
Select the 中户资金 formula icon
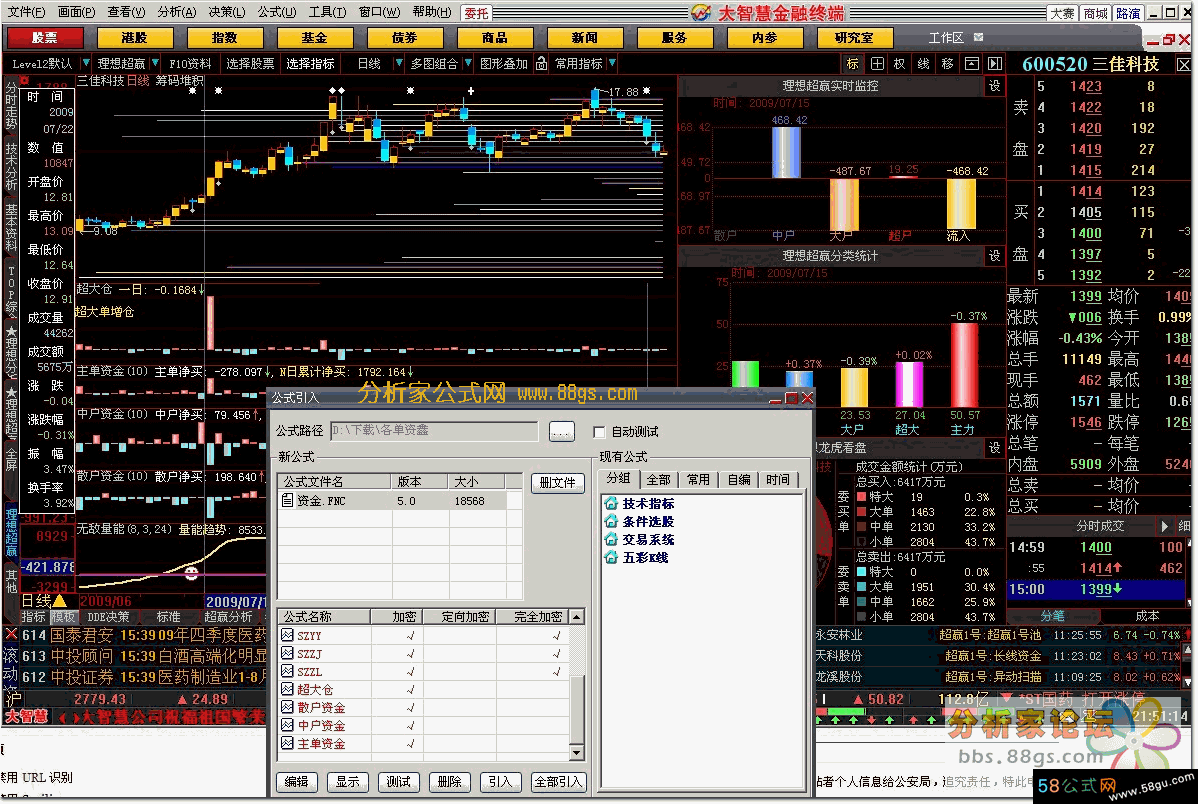click(x=287, y=725)
